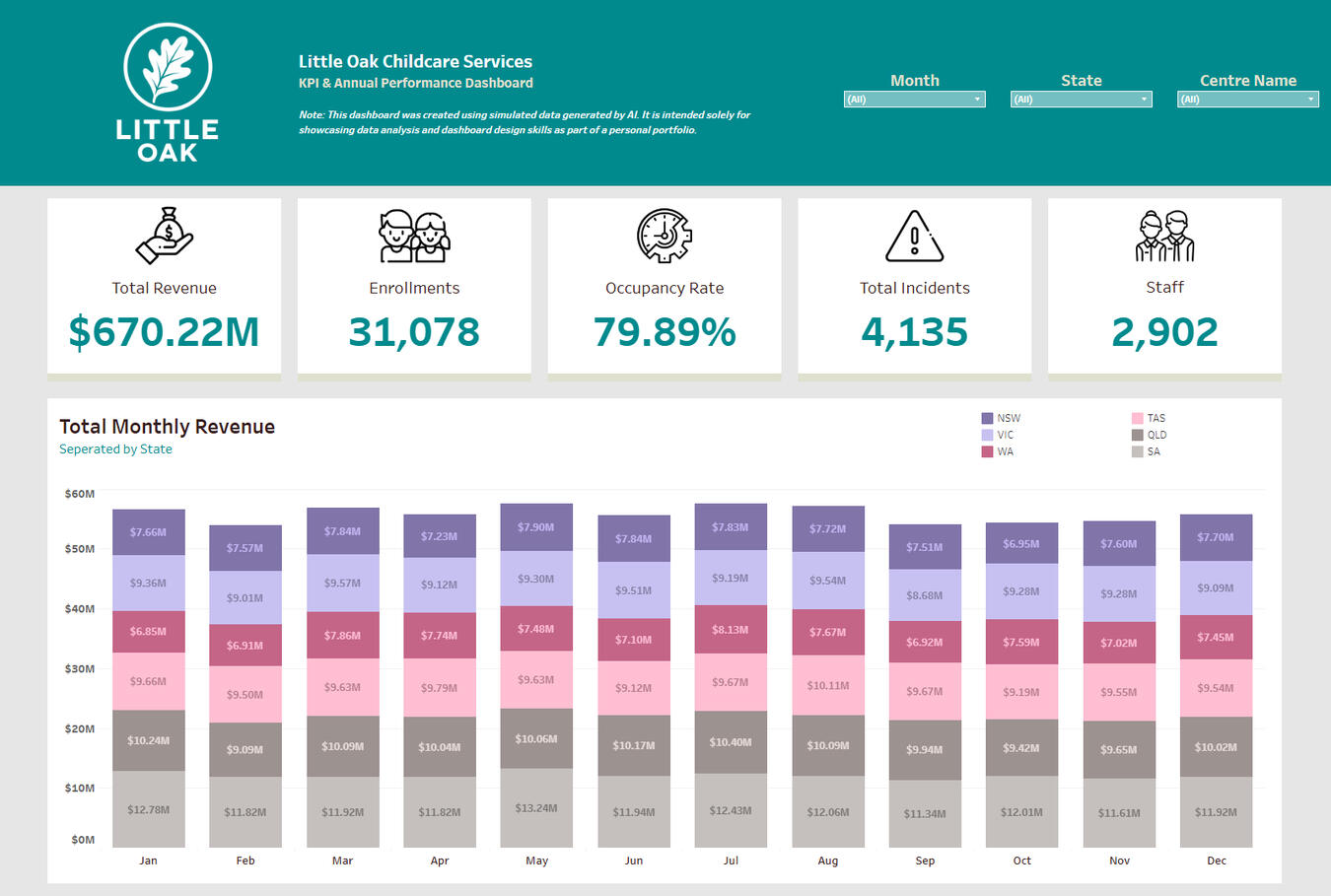1331x896 pixels.
Task: Expand the Centre Name filter dropdown
Action: point(1247,100)
